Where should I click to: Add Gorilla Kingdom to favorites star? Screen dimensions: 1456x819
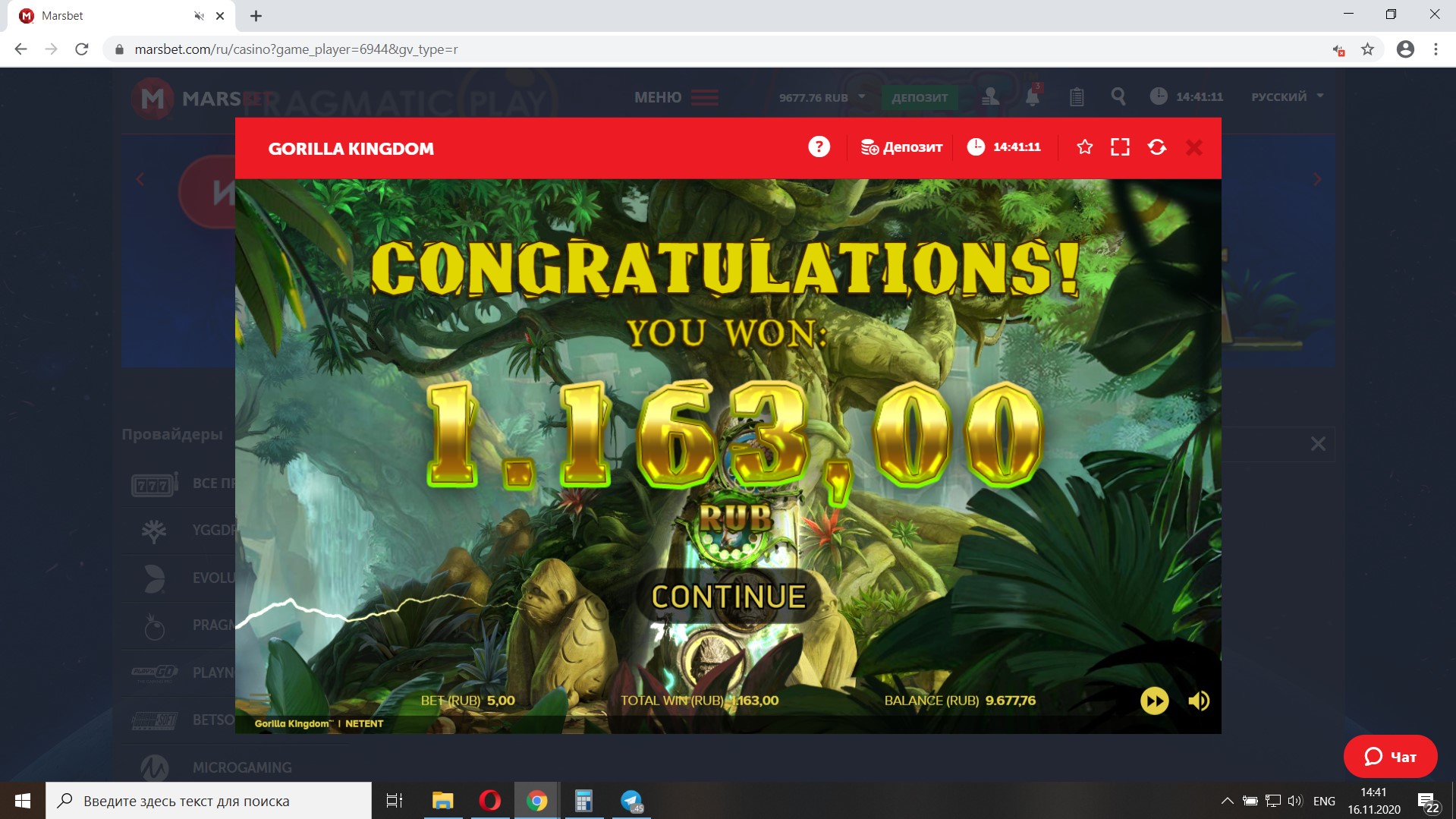pos(1085,147)
